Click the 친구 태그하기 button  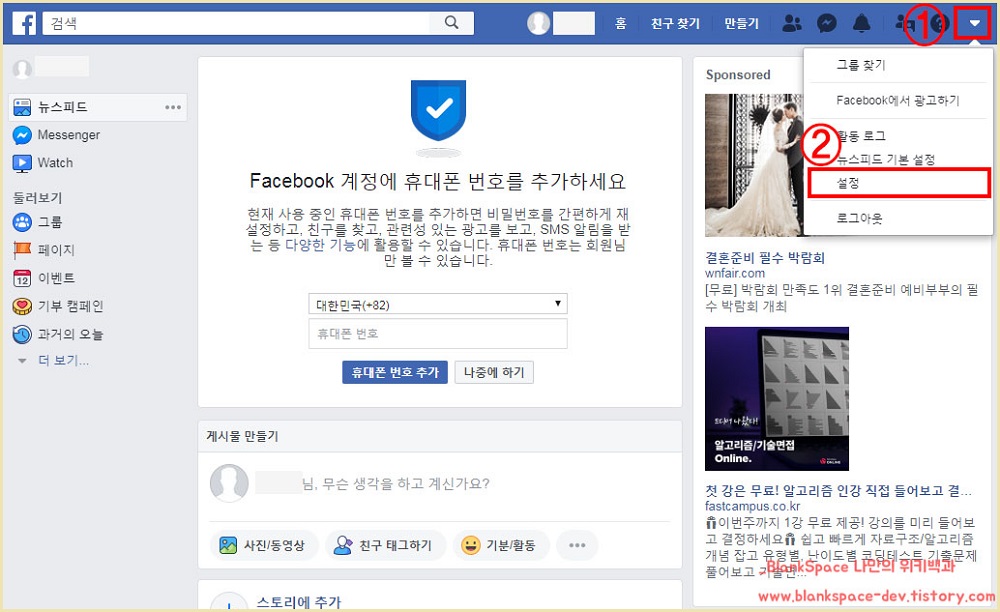[385, 546]
